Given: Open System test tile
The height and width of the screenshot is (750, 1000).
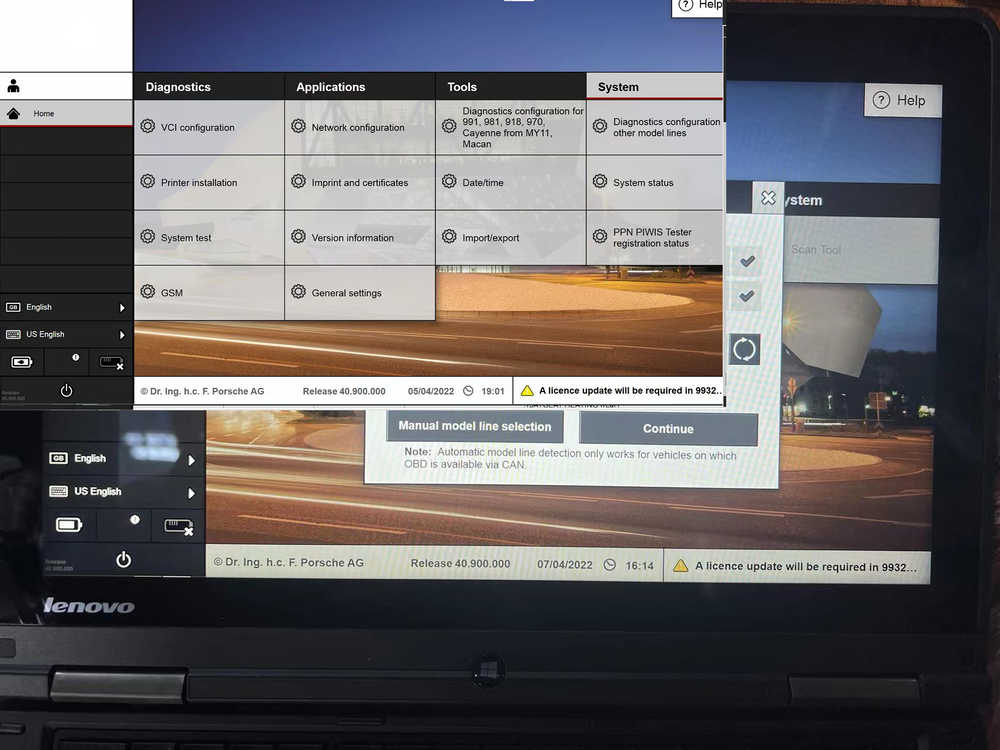Looking at the screenshot, I should click(209, 237).
